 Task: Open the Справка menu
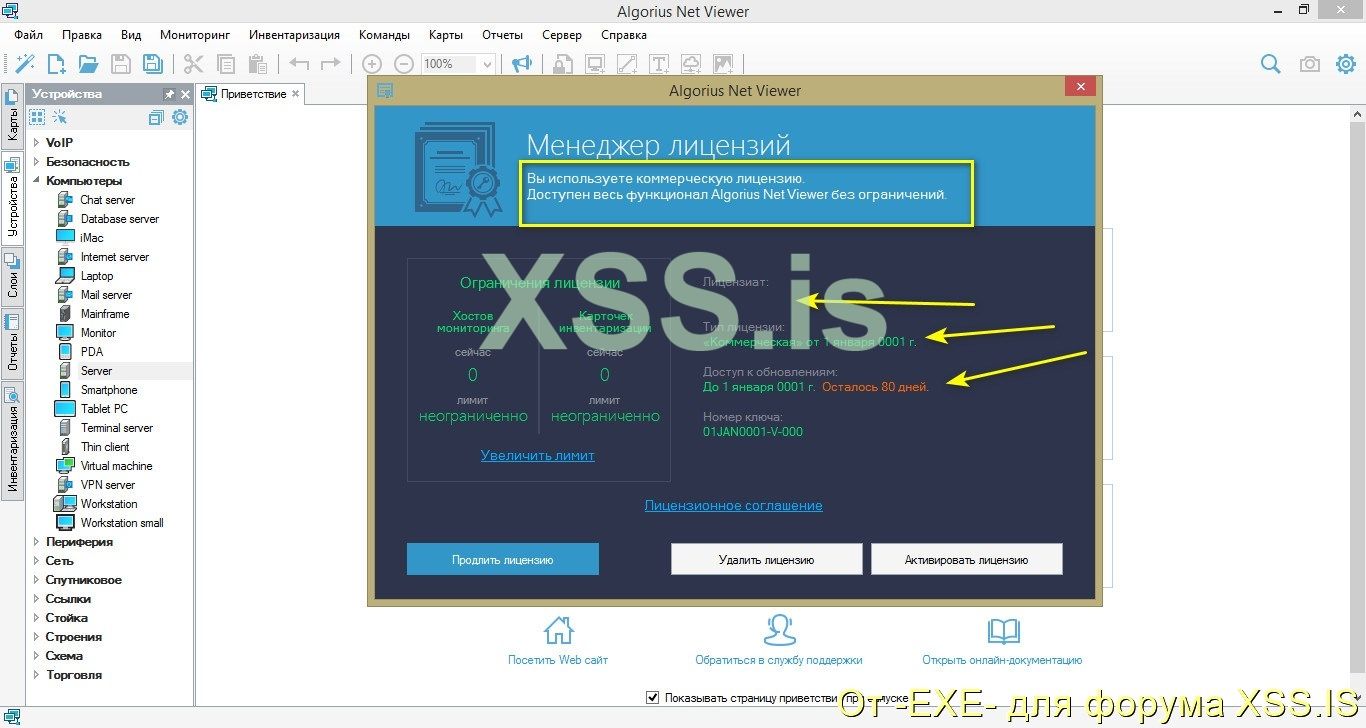click(x=624, y=35)
